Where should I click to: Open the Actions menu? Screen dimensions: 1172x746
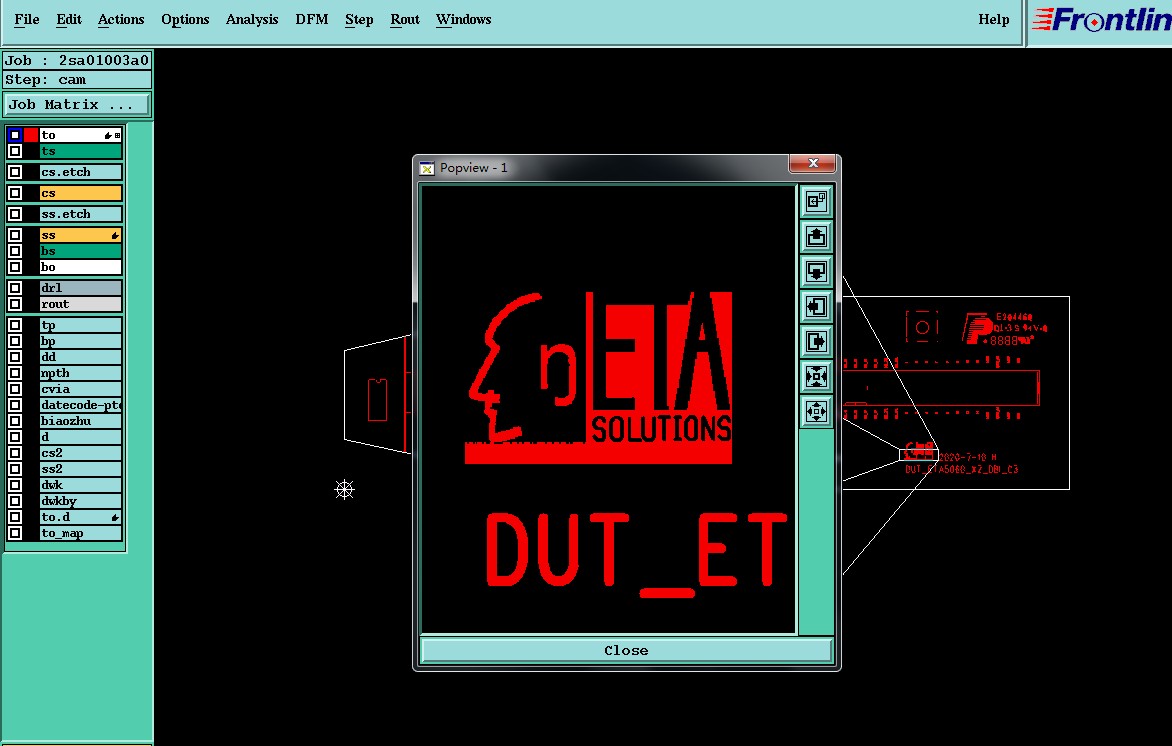click(121, 19)
